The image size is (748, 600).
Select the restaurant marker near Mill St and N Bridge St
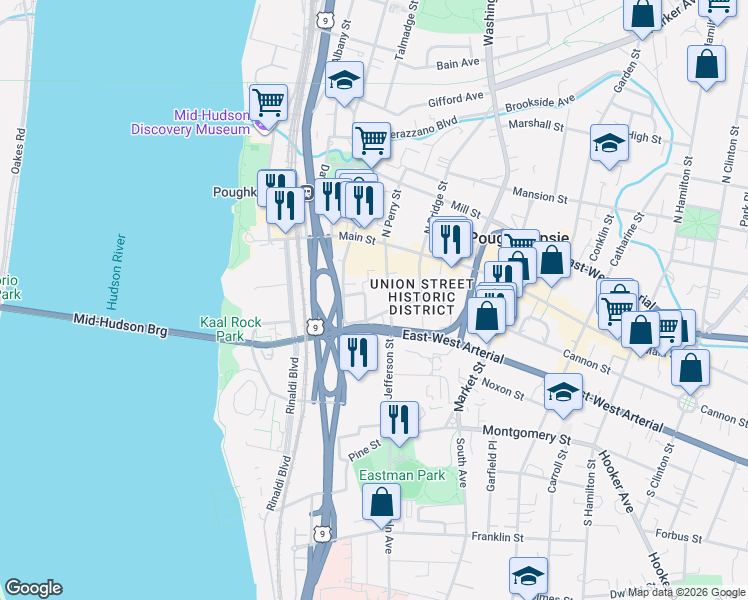[451, 240]
